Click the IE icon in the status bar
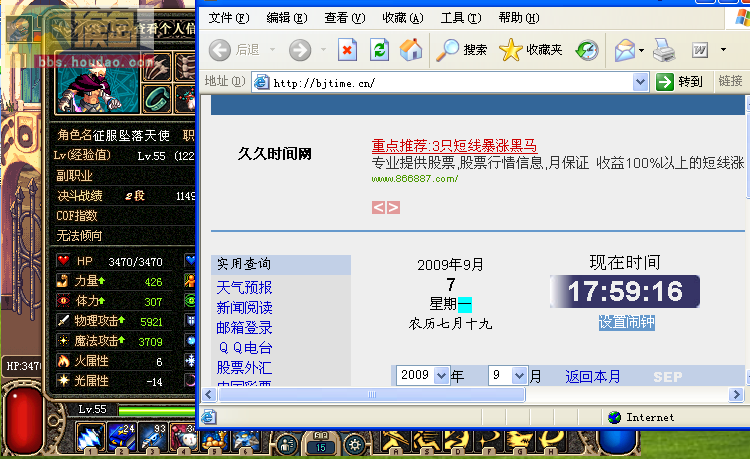 point(209,417)
